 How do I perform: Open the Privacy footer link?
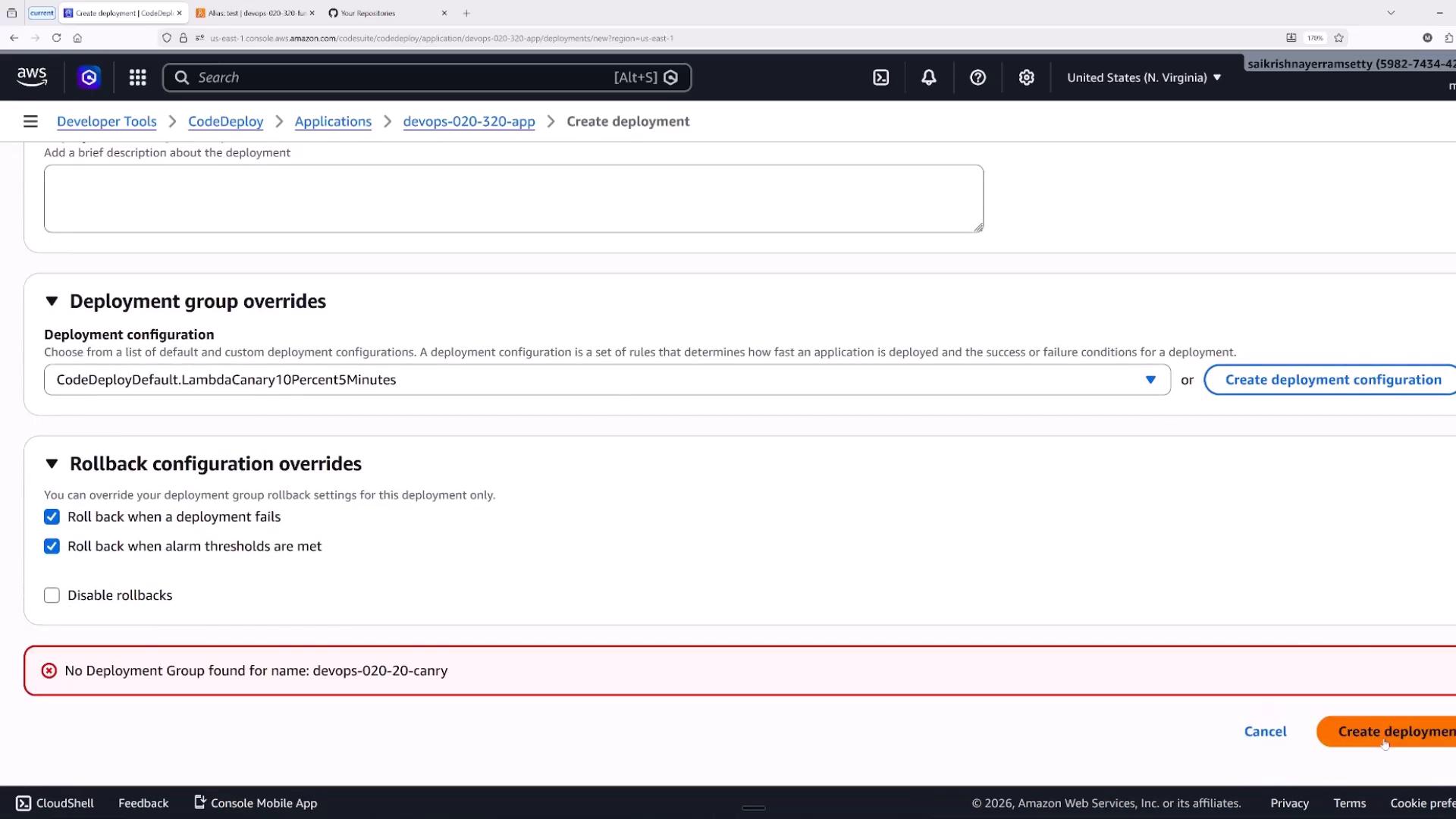tap(1289, 803)
